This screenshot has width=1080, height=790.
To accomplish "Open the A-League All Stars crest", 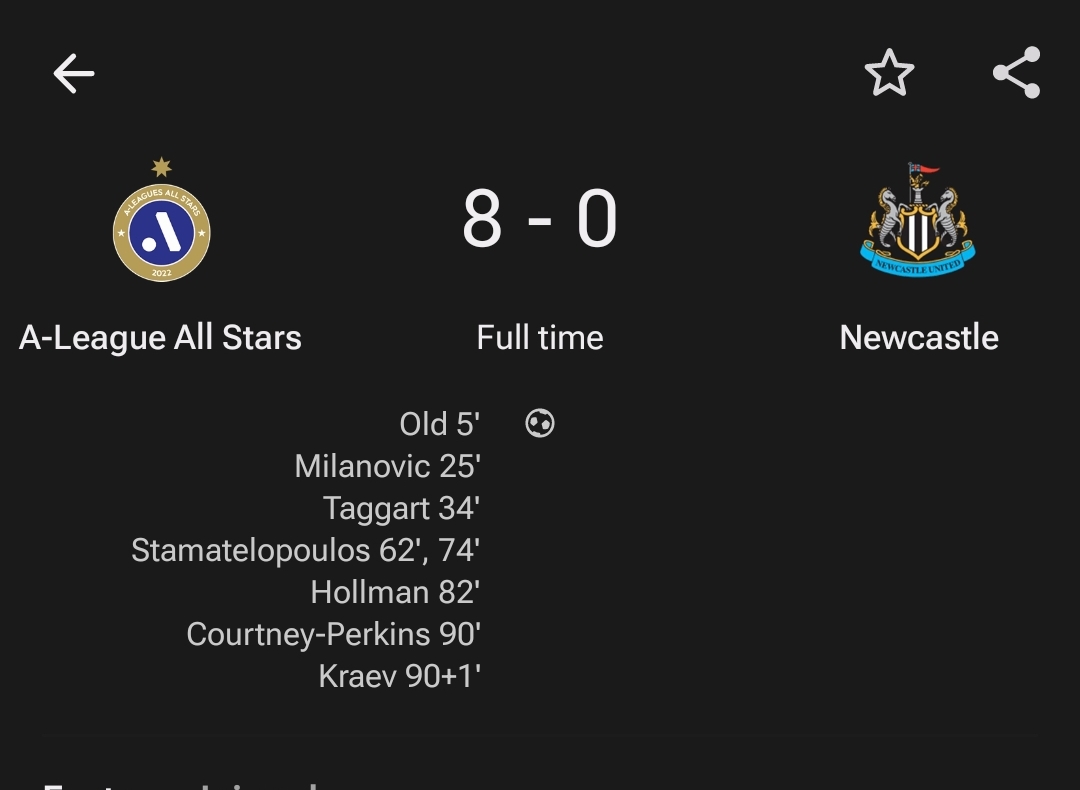I will pos(162,220).
